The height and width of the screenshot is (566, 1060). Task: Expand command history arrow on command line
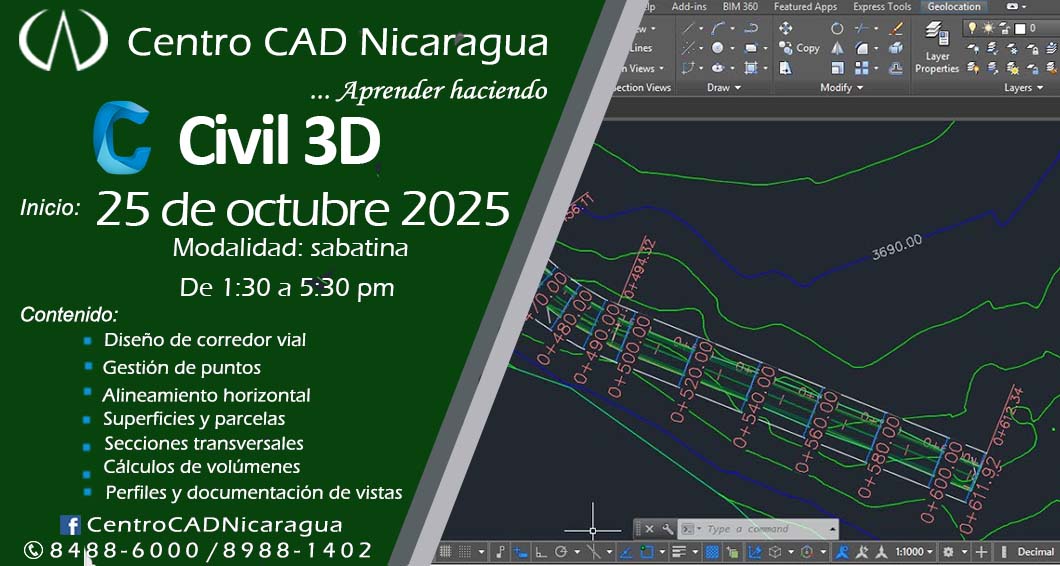[x=832, y=529]
